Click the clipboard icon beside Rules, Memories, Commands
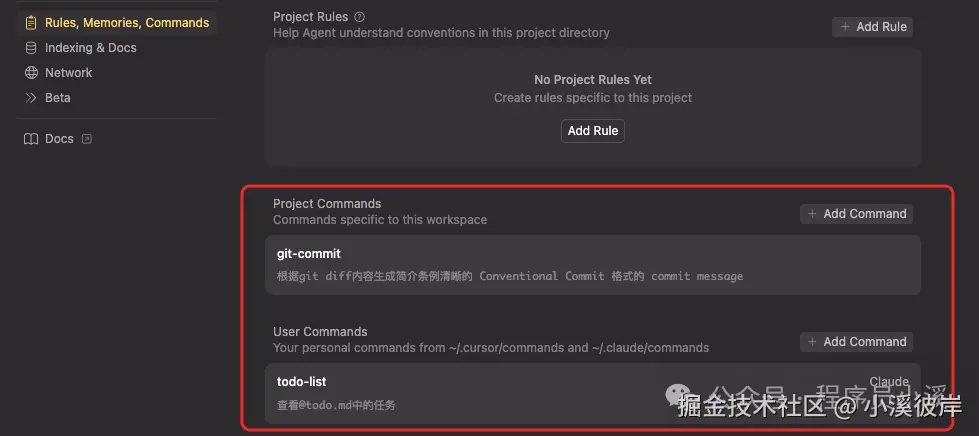Viewport: 979px width, 436px height. point(31,22)
